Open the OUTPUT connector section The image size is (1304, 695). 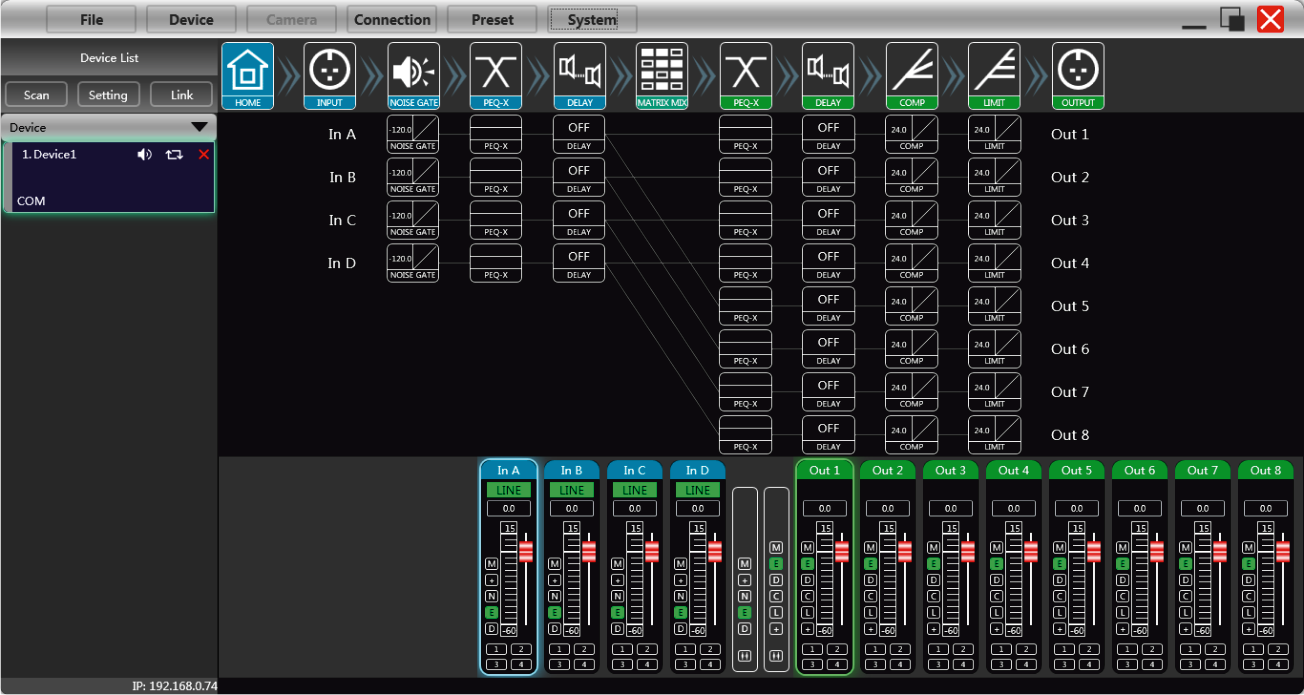tap(1078, 75)
